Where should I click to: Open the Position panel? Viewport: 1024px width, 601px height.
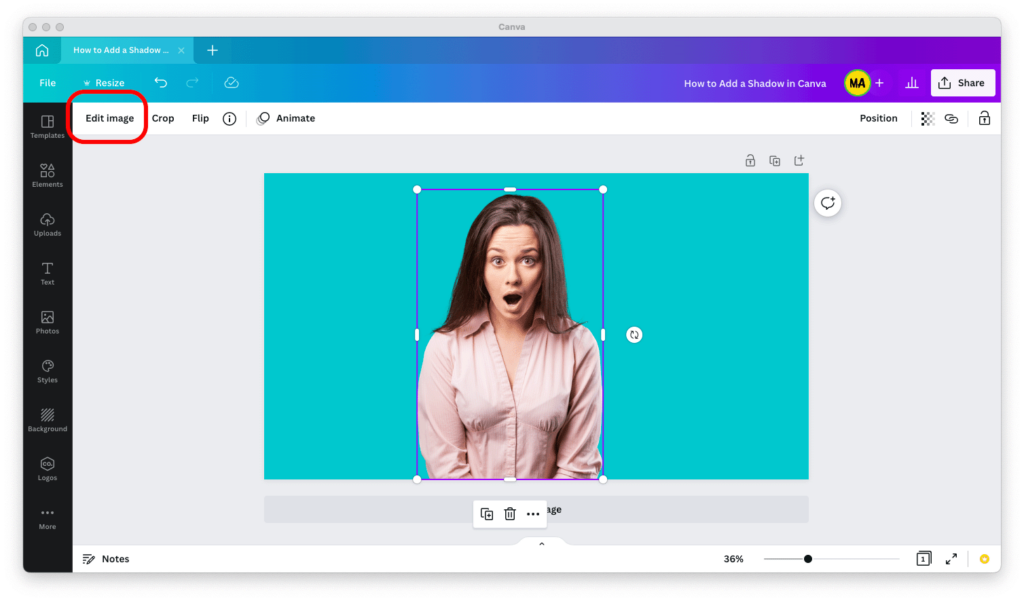(x=878, y=118)
